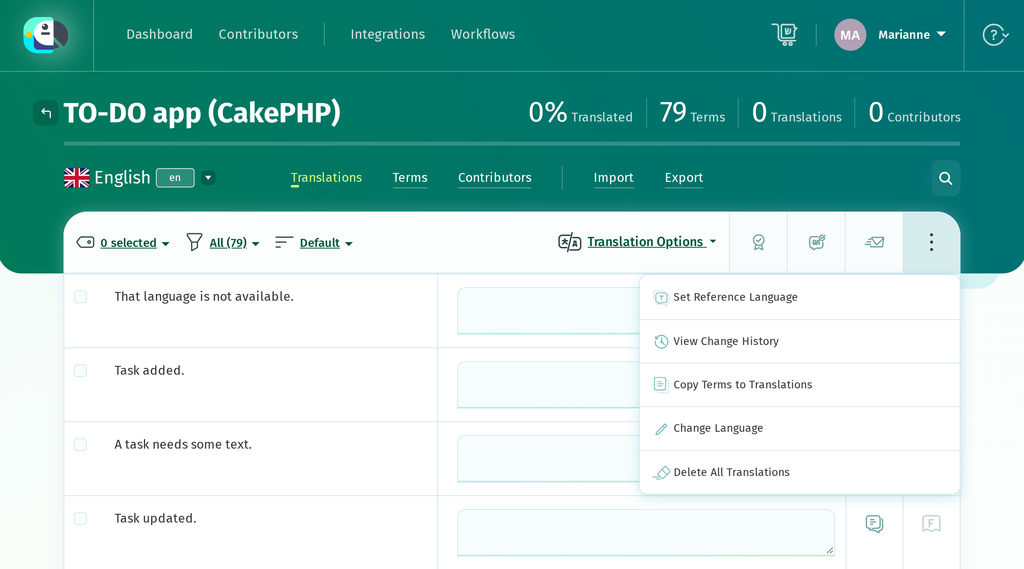Open the search magnifier icon
Viewport: 1024px width, 569px height.
click(x=945, y=178)
